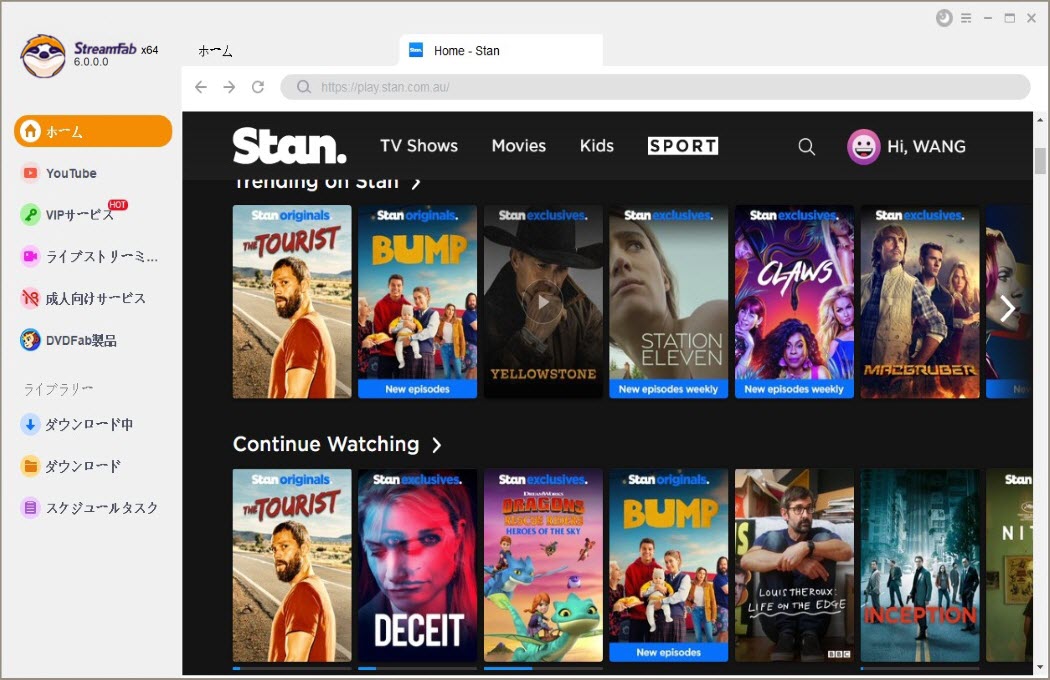
Task: Open Bump poster in Trending row
Action: tap(417, 301)
